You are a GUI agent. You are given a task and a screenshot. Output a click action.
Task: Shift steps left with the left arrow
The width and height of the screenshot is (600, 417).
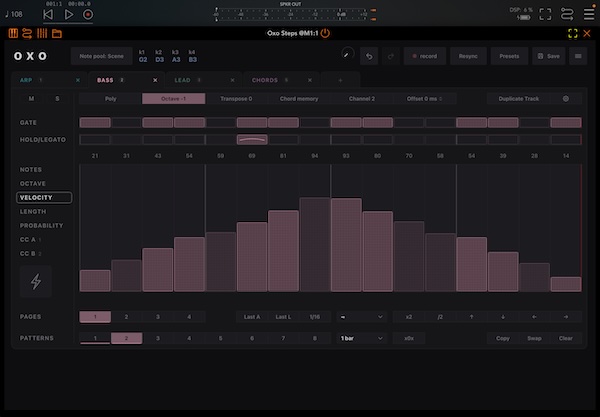point(534,317)
